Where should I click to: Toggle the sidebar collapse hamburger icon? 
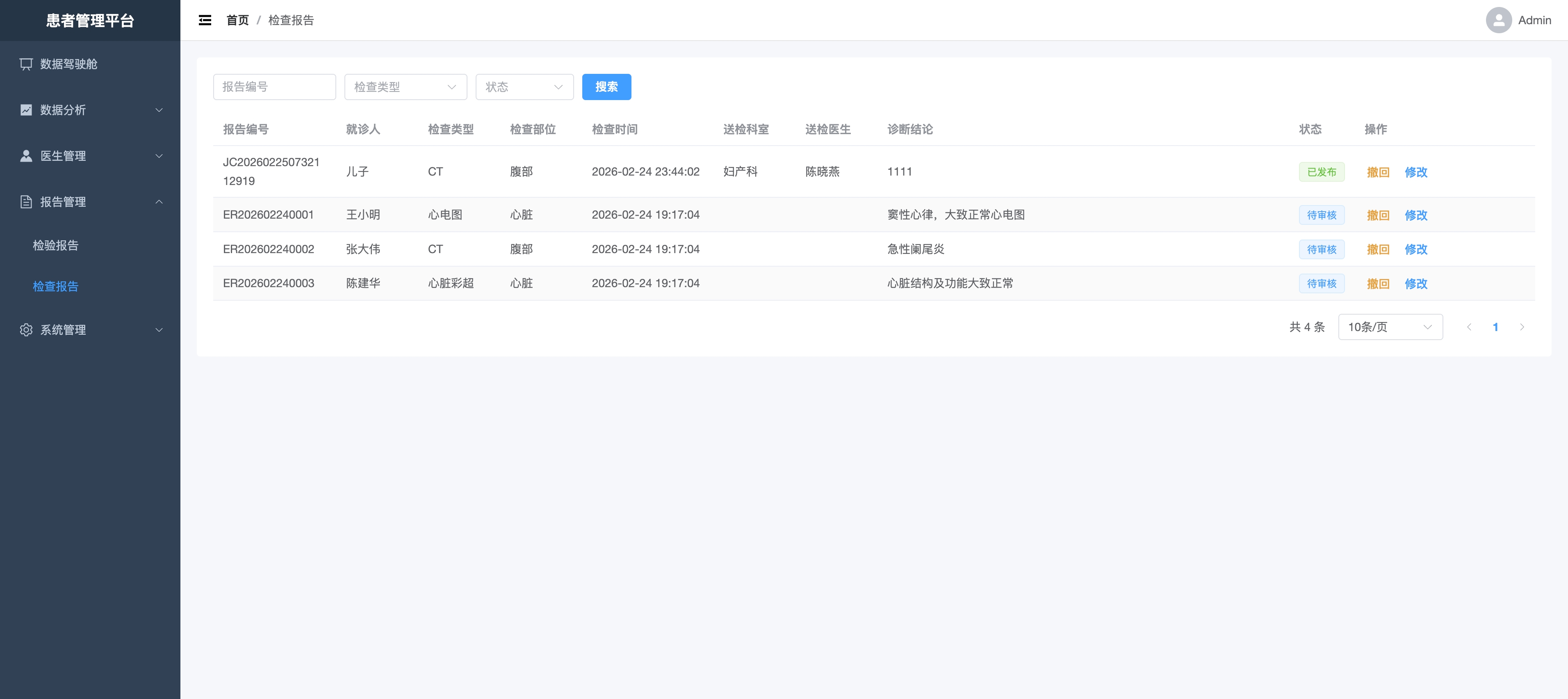205,20
